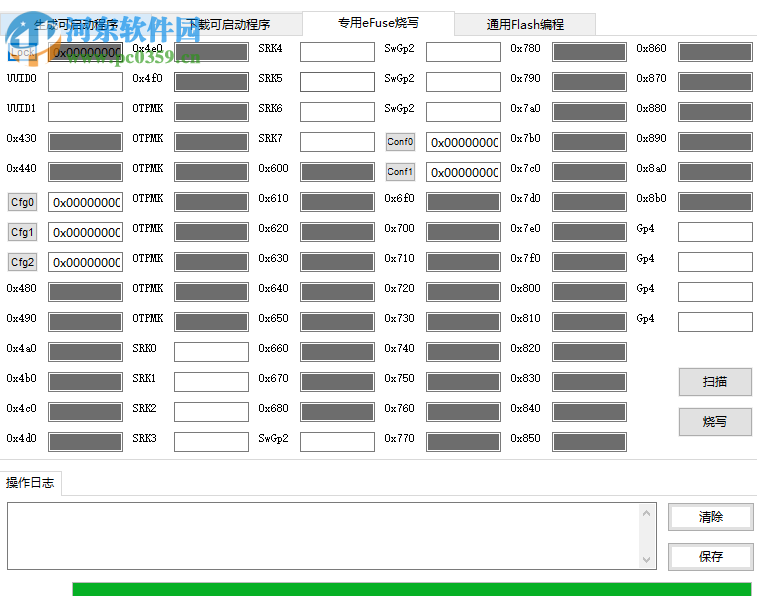This screenshot has height=596, width=757.
Task: Click the log scrollbar up arrow
Action: tap(646, 513)
